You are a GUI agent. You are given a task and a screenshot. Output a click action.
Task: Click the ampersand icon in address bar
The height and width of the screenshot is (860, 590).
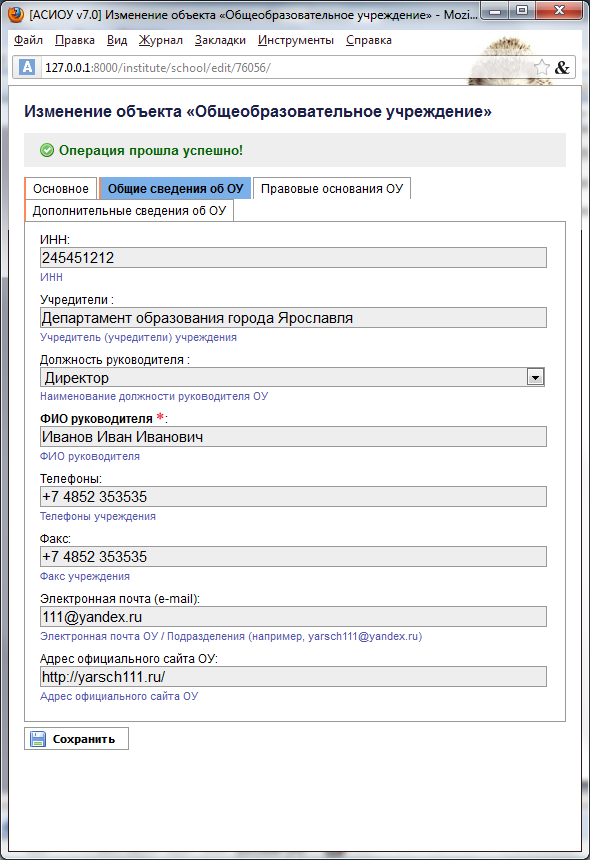click(x=562, y=67)
